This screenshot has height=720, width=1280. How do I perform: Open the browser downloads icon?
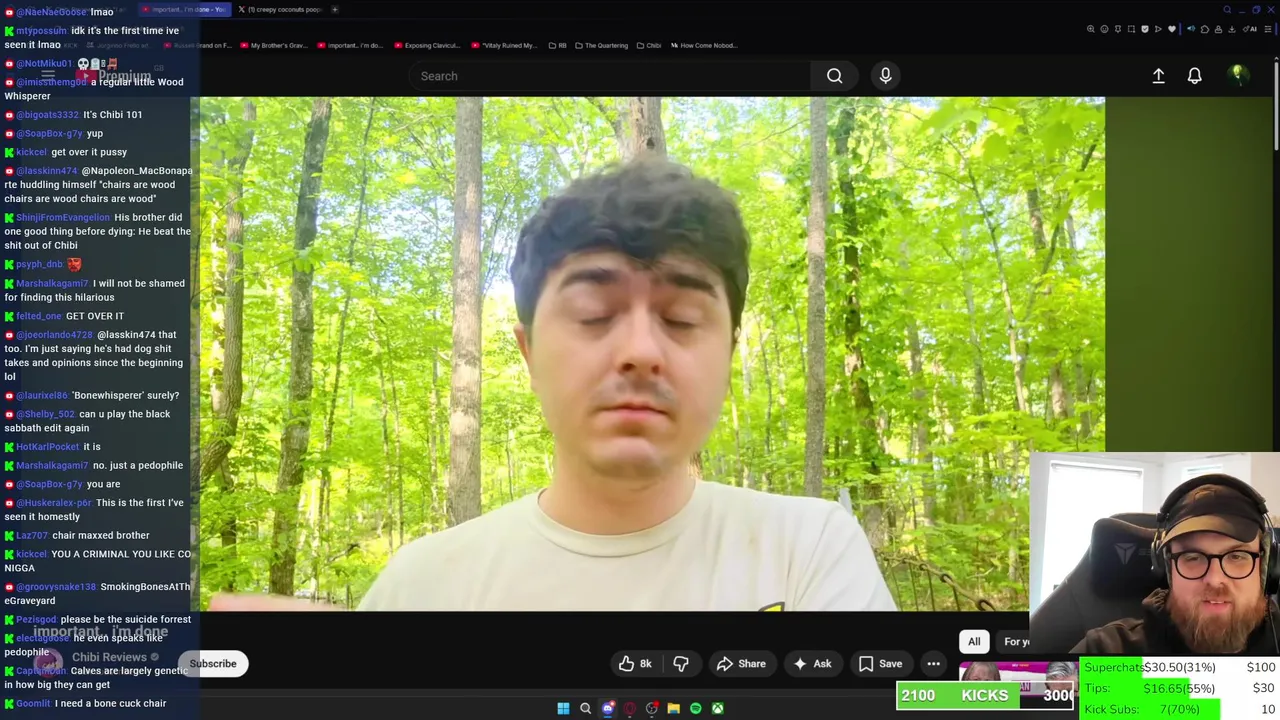point(1232,29)
